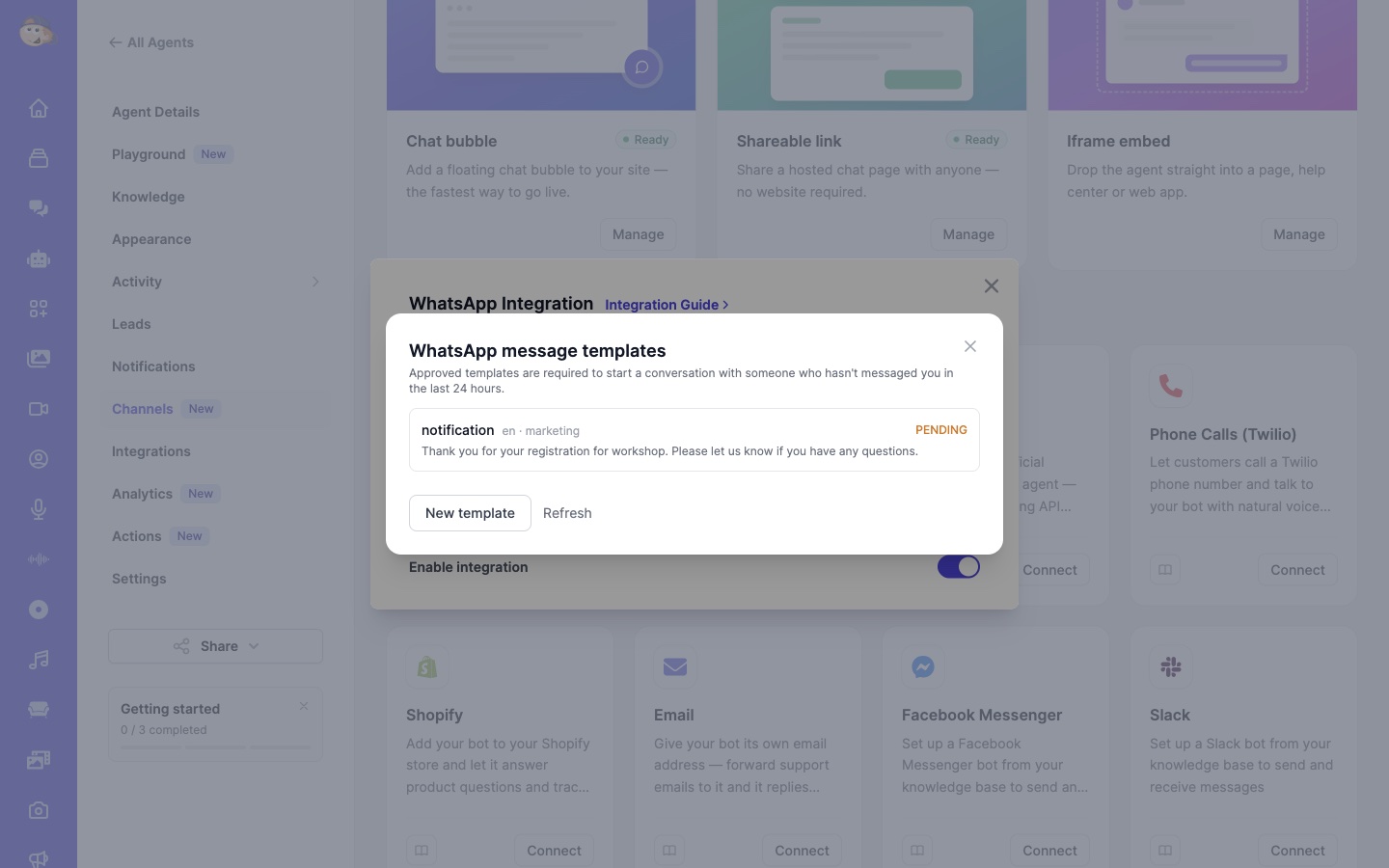Click the Getting started progress bar
Image resolution: width=1389 pixels, height=868 pixels.
click(215, 747)
